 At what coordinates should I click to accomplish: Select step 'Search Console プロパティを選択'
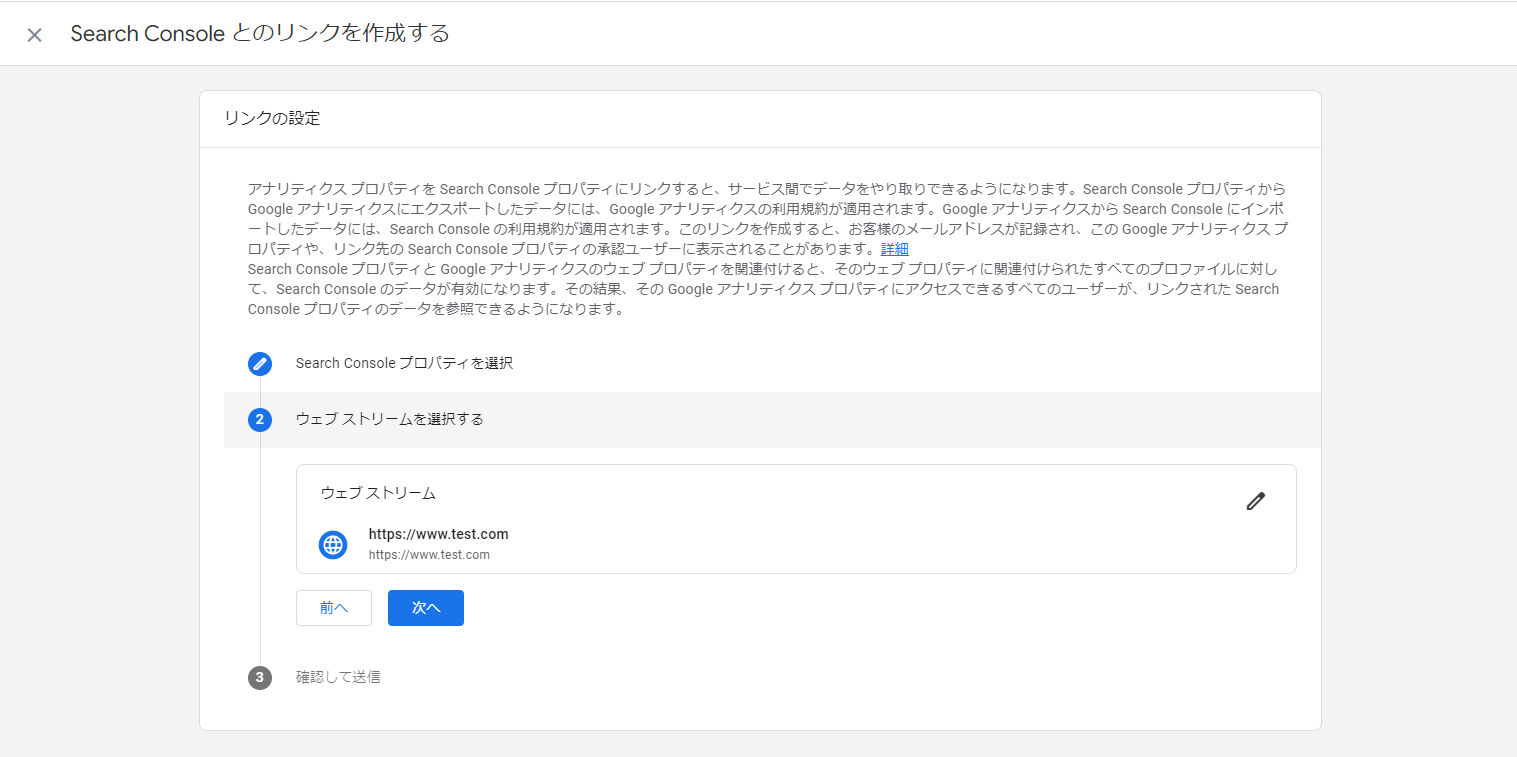tap(404, 363)
